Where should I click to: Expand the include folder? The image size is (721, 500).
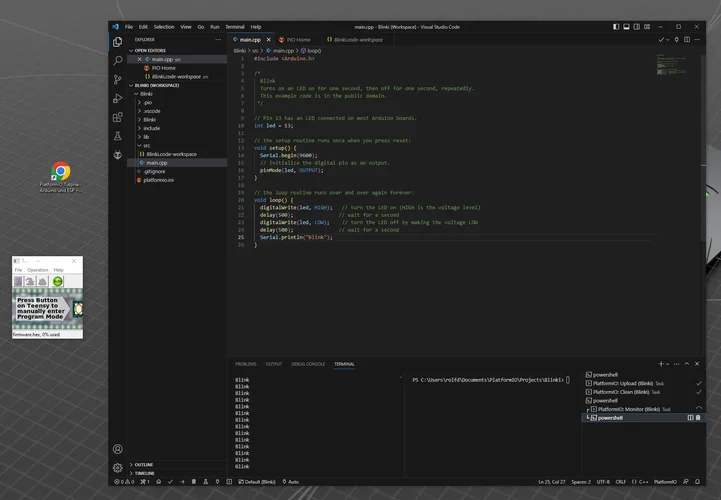click(x=151, y=128)
